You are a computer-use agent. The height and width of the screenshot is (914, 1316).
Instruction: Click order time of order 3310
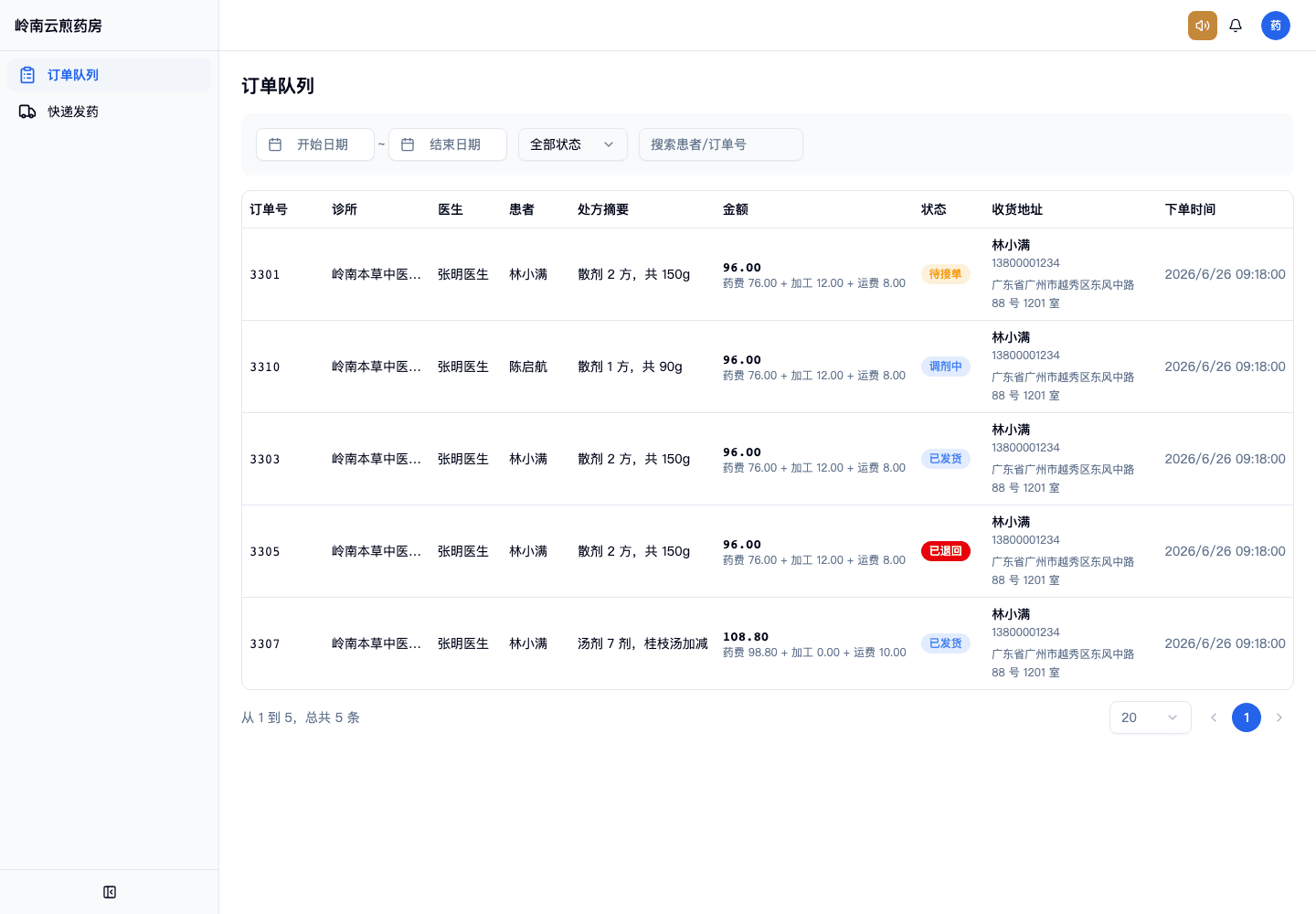(1225, 367)
